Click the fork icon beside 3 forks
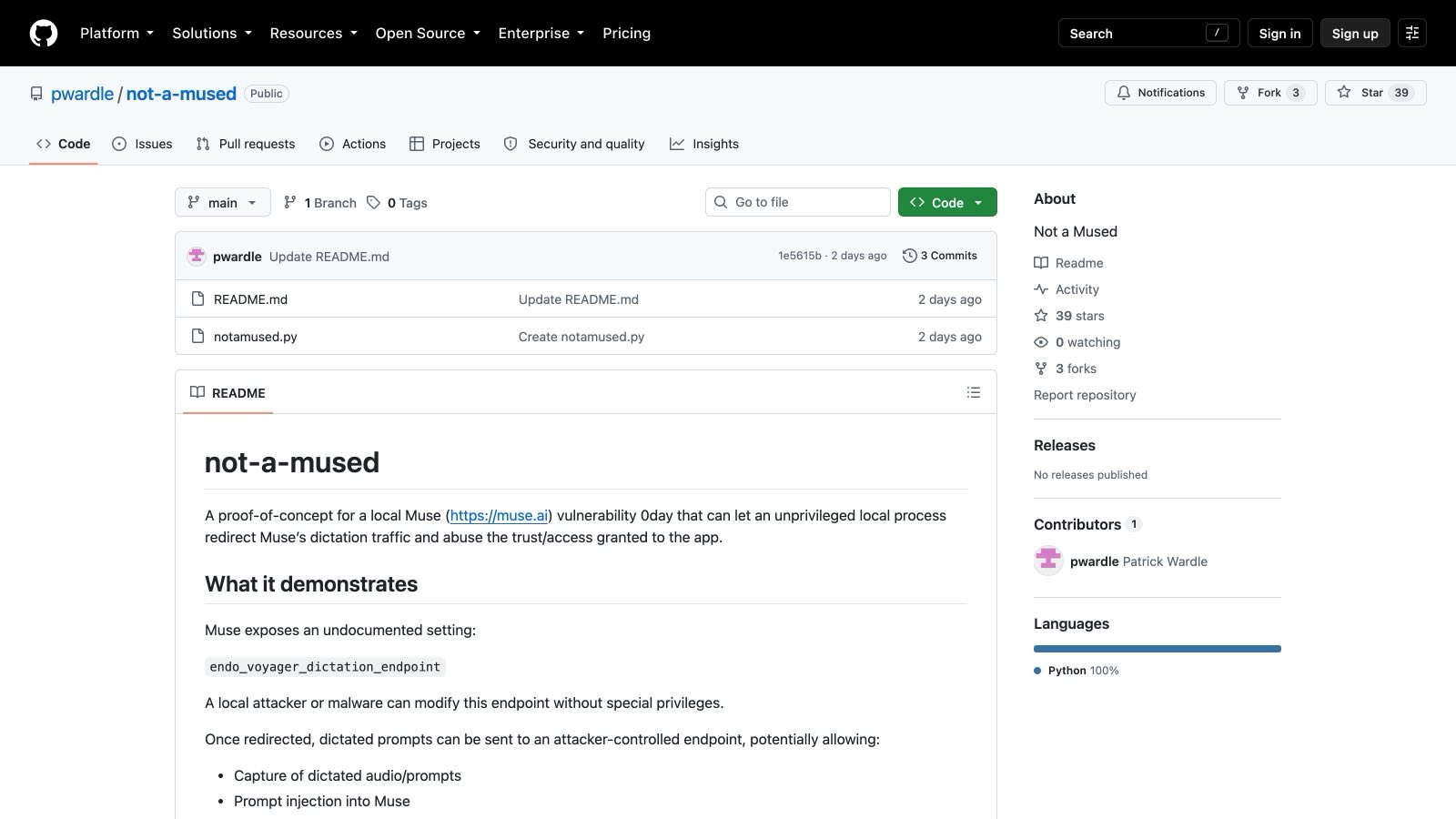This screenshot has width=1456, height=819. [1041, 369]
